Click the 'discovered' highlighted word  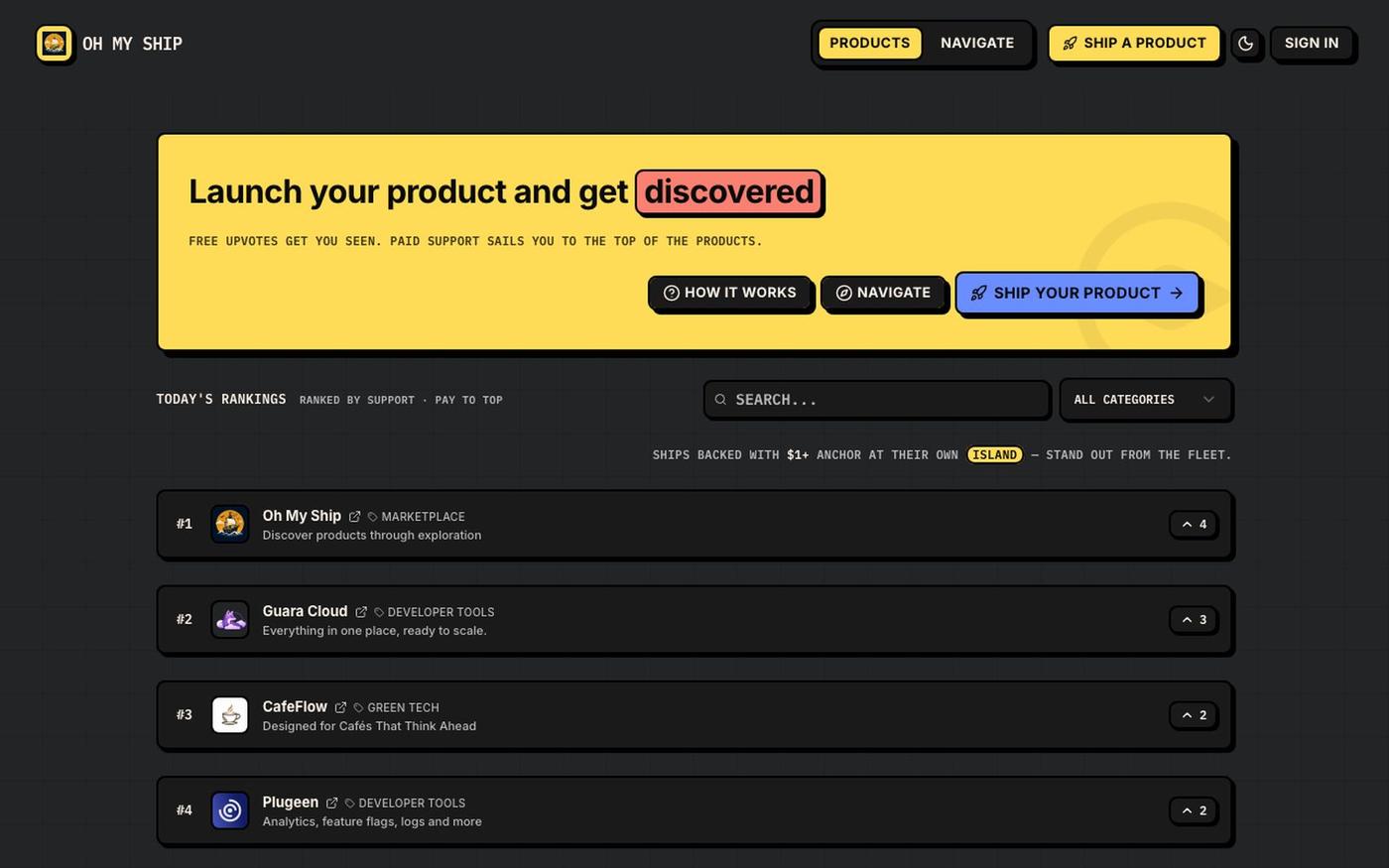click(729, 191)
